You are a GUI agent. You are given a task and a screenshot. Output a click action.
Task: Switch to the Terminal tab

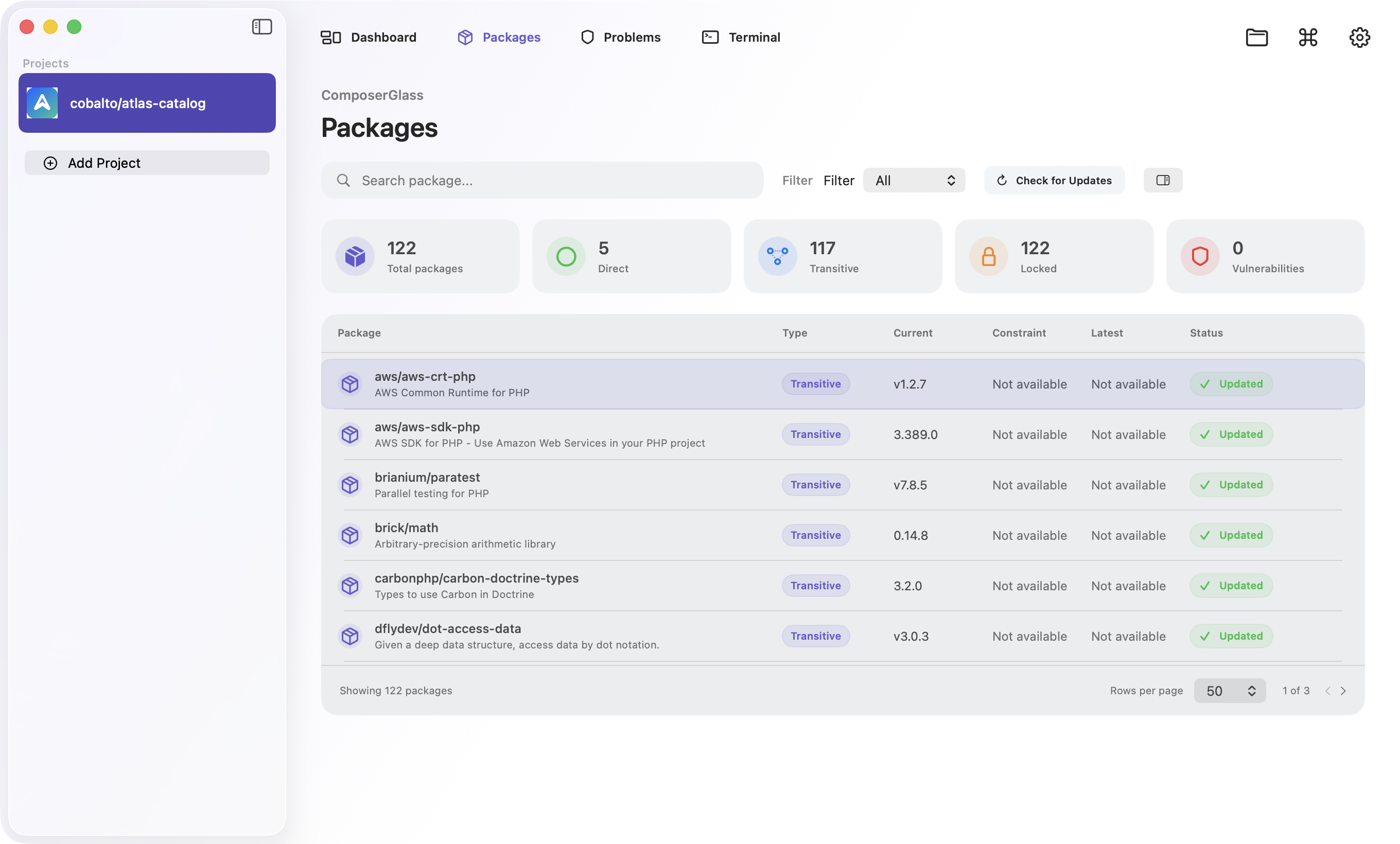pyautogui.click(x=741, y=38)
